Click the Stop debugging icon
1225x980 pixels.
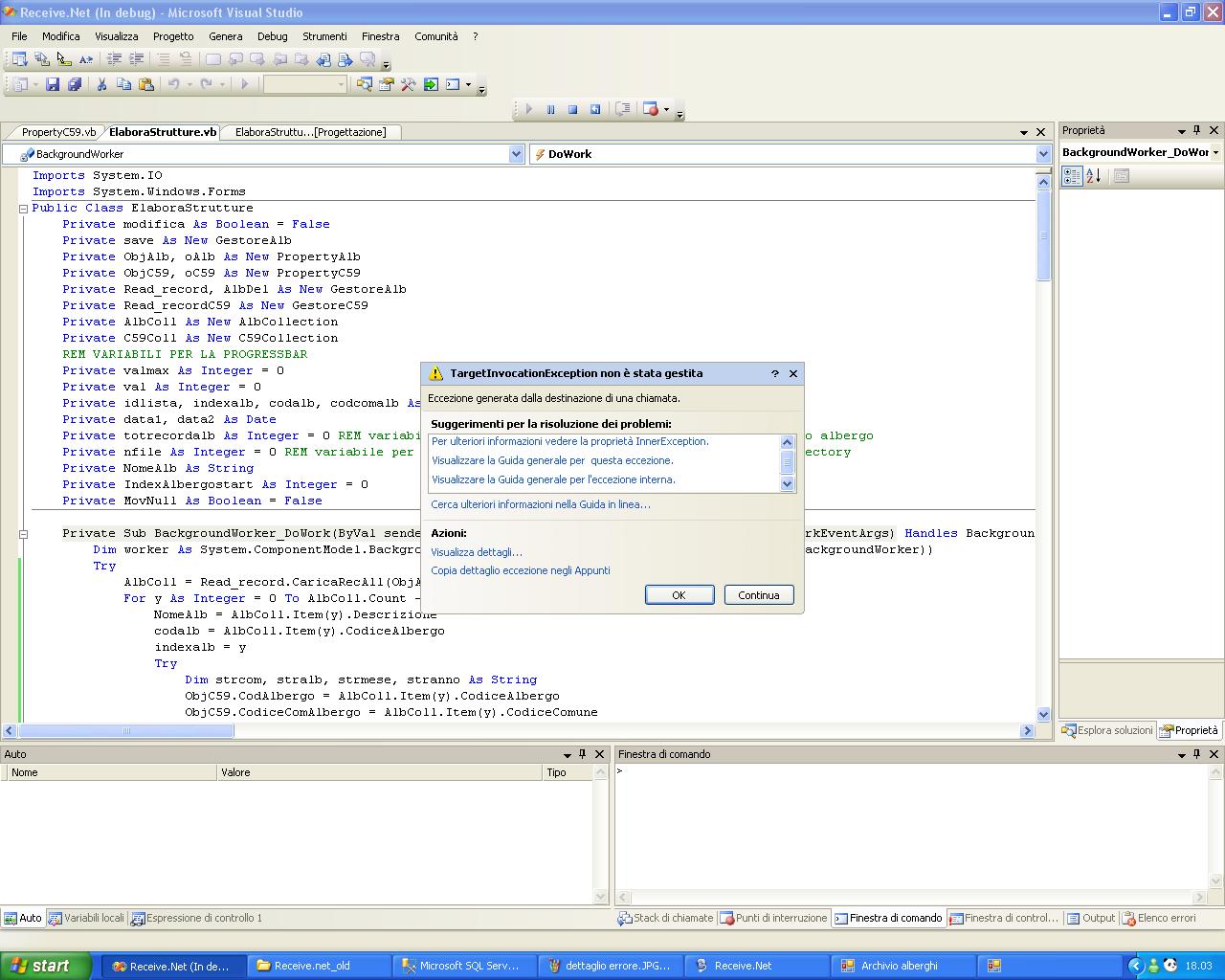pyautogui.click(x=572, y=109)
